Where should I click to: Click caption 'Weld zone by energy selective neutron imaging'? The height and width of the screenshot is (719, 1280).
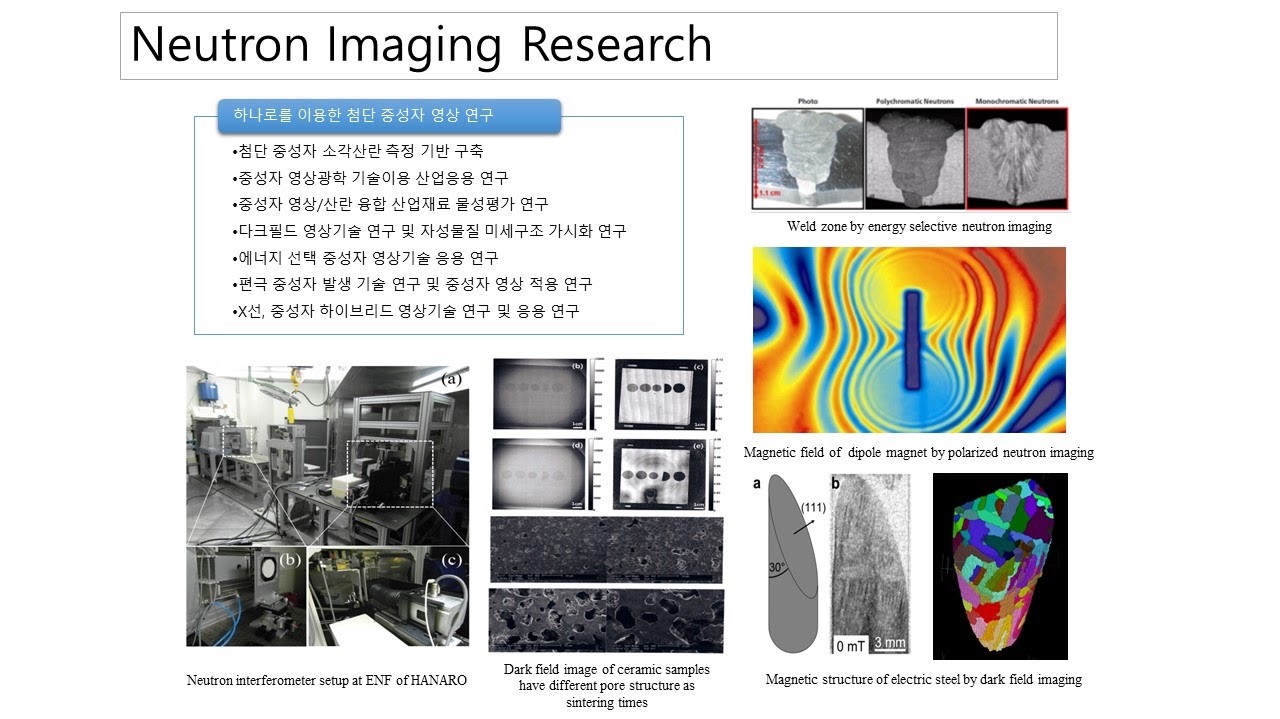click(x=919, y=227)
